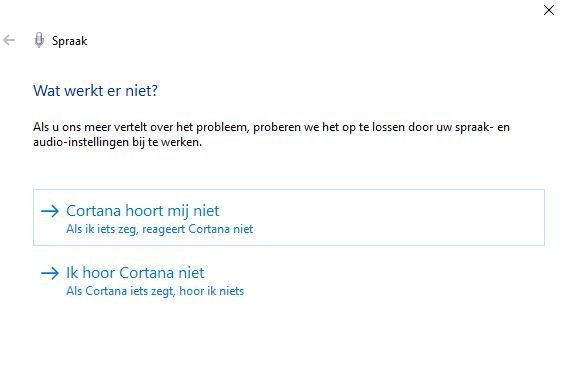Click the arrow next to Cortana hoort mij niet
Image resolution: width=562 pixels, height=367 pixels.
pos(50,211)
